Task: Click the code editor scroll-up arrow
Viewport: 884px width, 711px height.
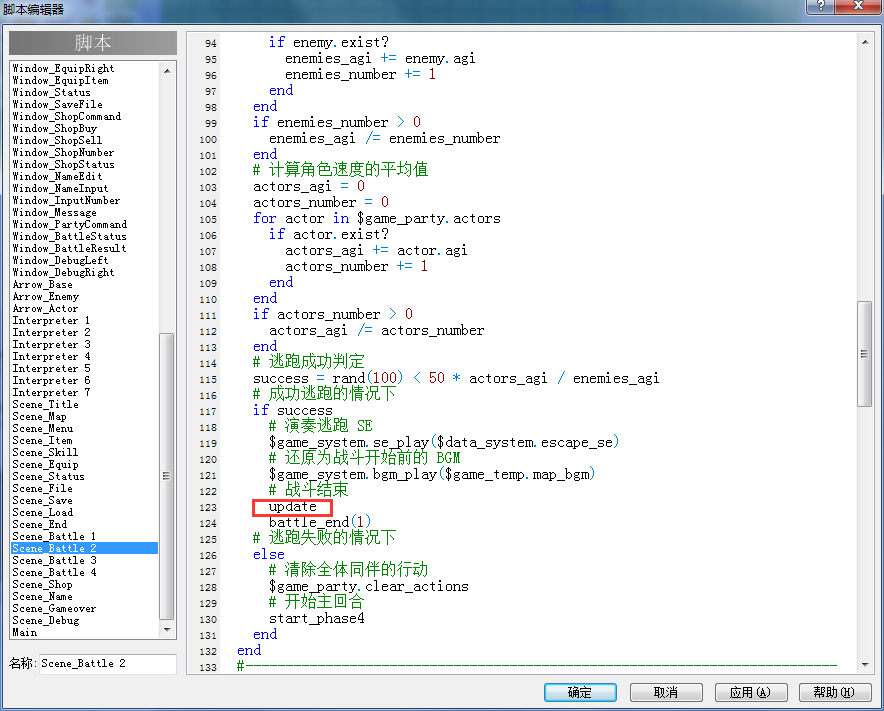Action: coord(865,42)
